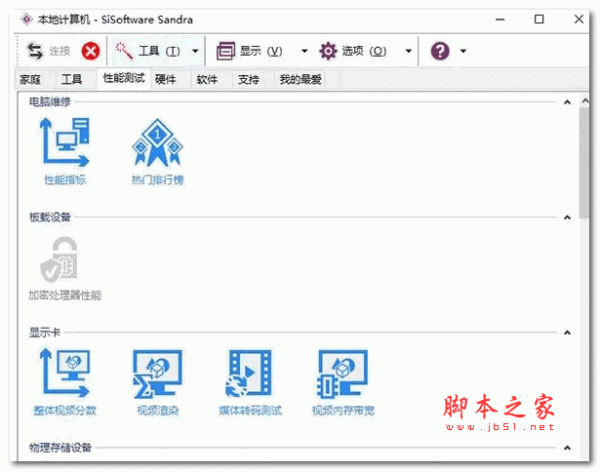Viewport: 600px width, 472px height.
Task: Click the Sandra app icon in title bar
Action: 26,19
